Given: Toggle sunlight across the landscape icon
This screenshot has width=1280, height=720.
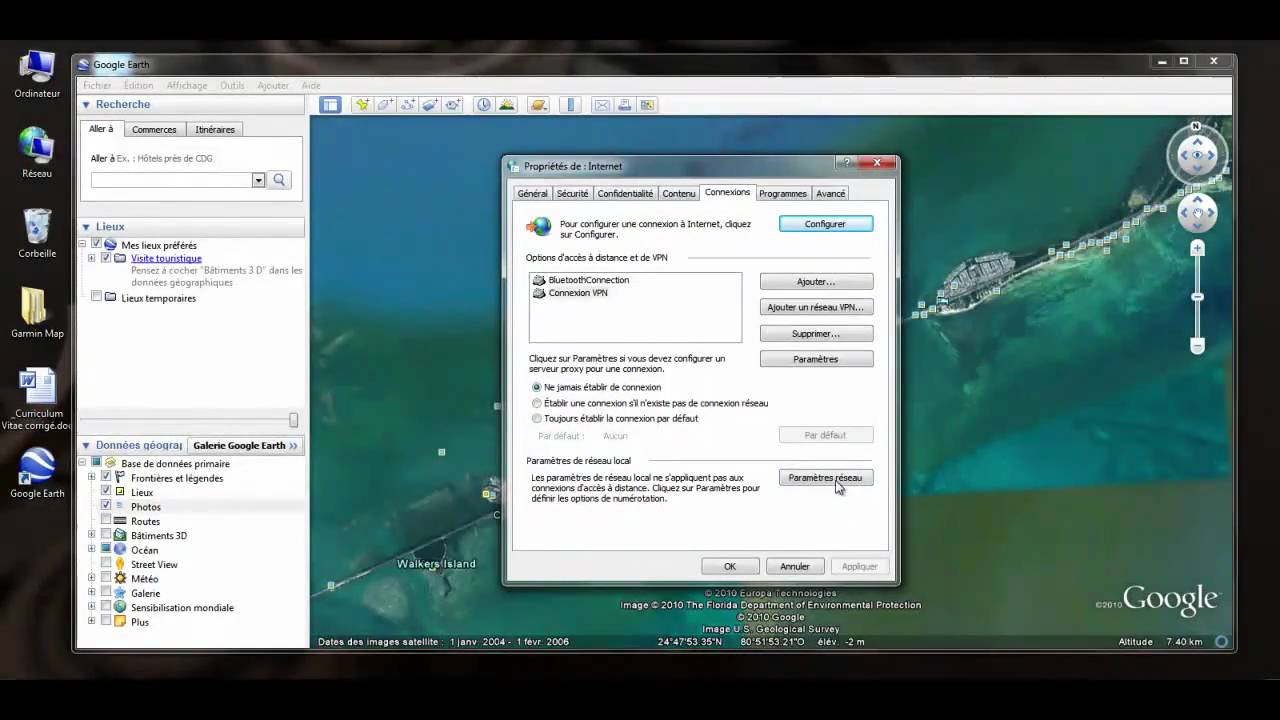Looking at the screenshot, I should [x=507, y=105].
